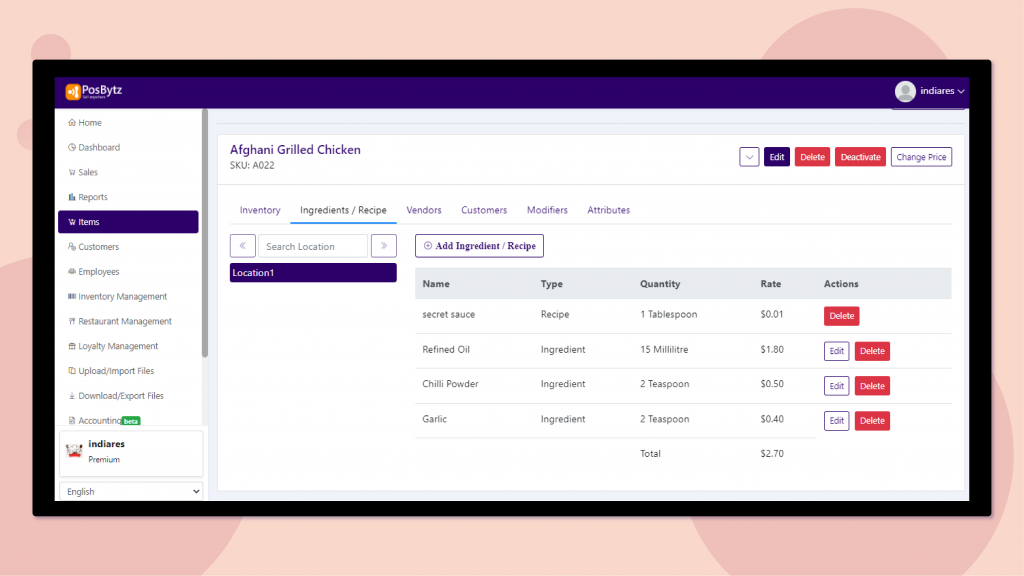Screen dimensions: 1024x576
Task: Switch to the Vendors tab
Action: (x=424, y=210)
